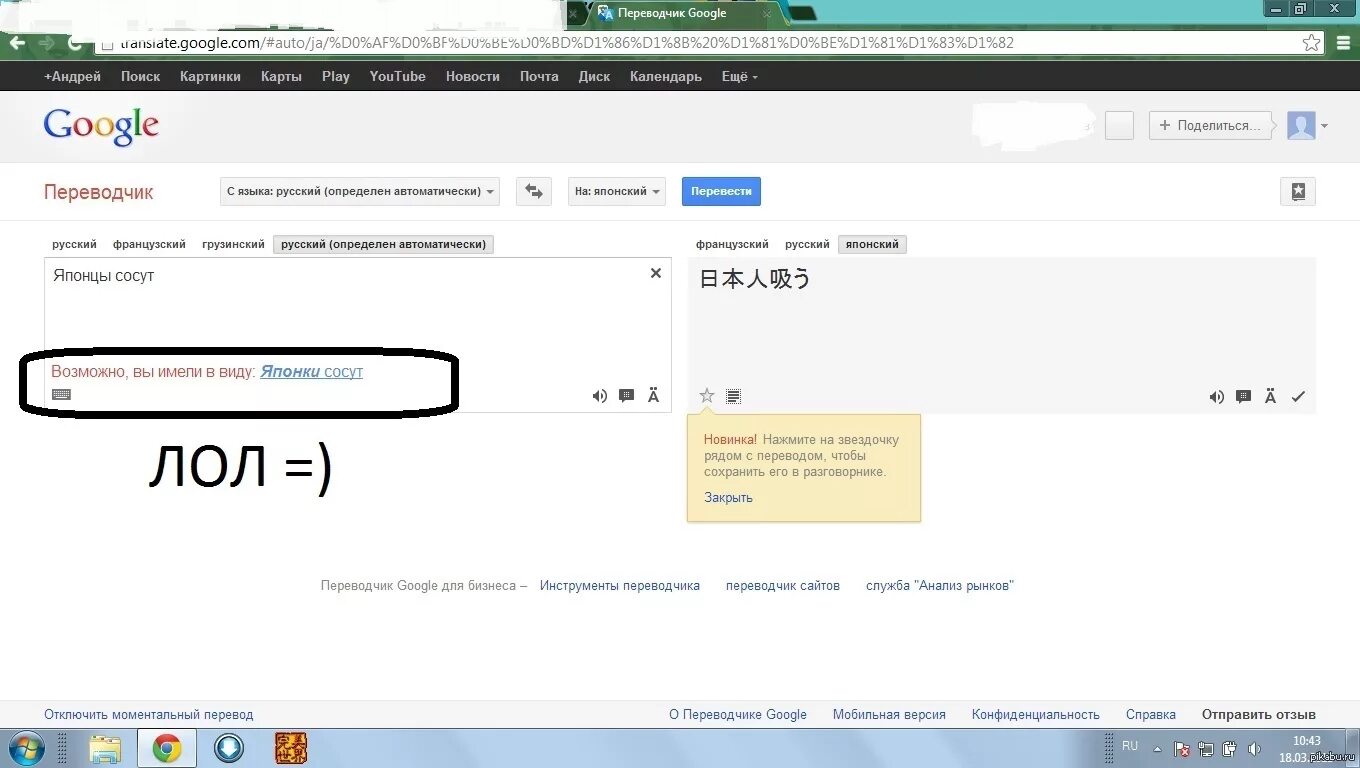Clear the source text with the X
Image resolution: width=1360 pixels, height=768 pixels.
pos(656,273)
